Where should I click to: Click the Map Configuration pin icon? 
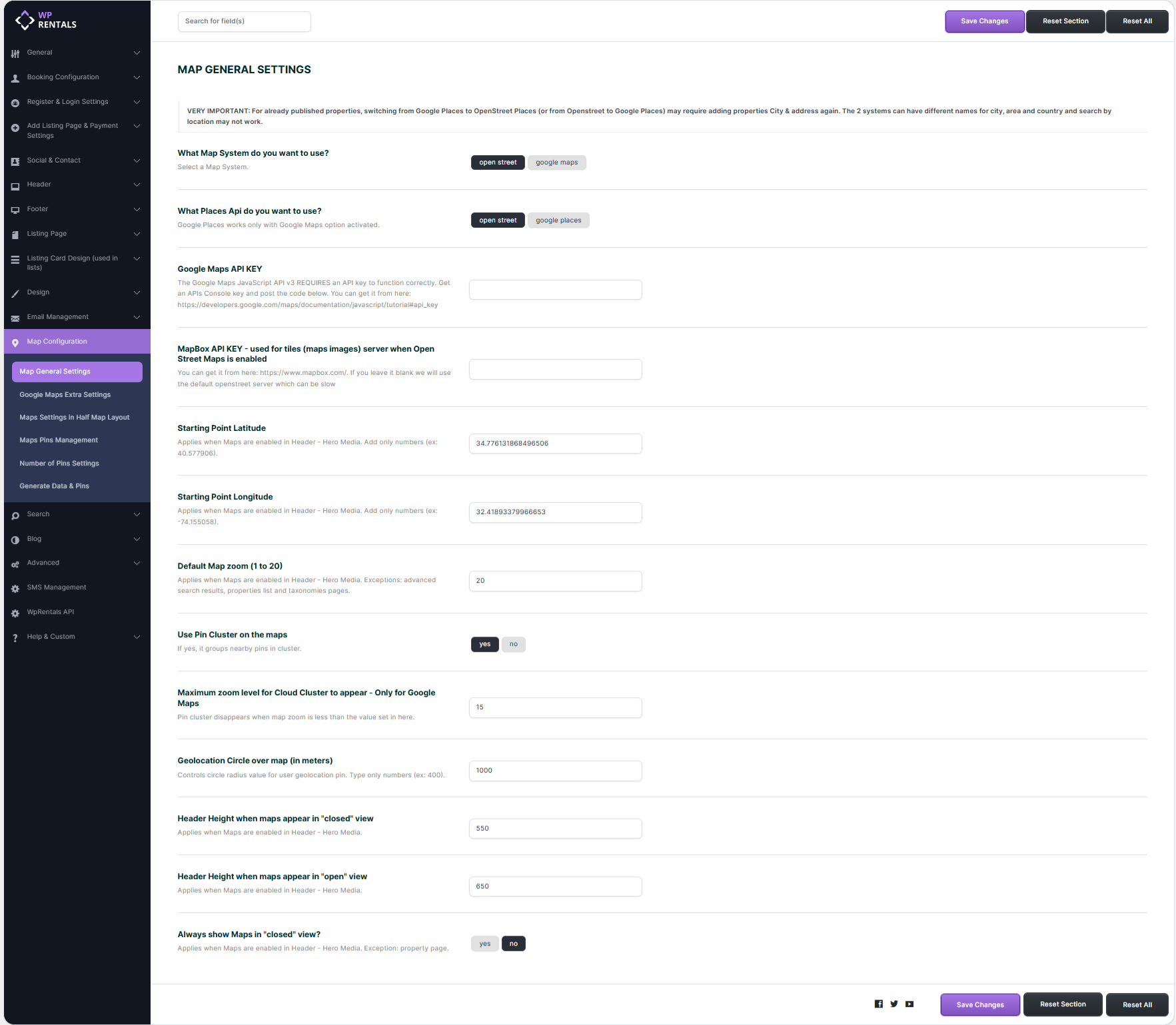tap(15, 342)
